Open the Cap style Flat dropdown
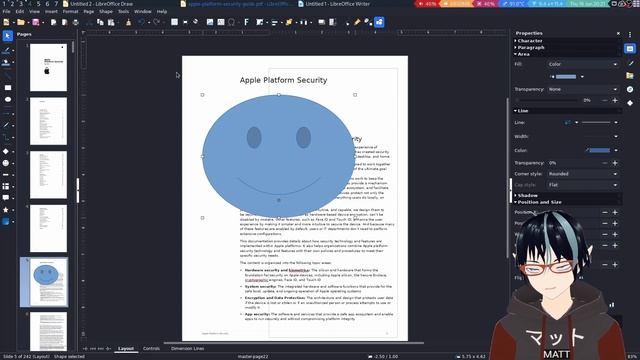The image size is (640, 360). (583, 185)
